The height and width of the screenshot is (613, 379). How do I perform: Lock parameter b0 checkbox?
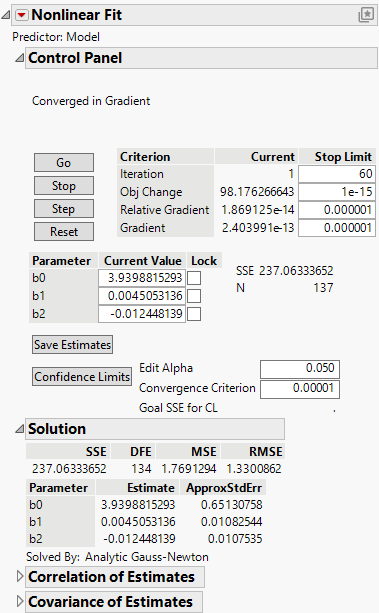194,278
